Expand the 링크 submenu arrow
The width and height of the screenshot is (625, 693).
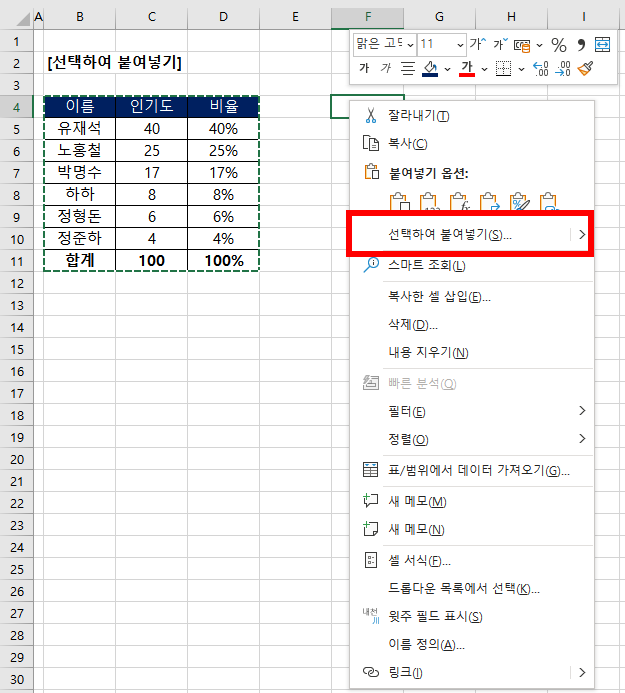(582, 673)
